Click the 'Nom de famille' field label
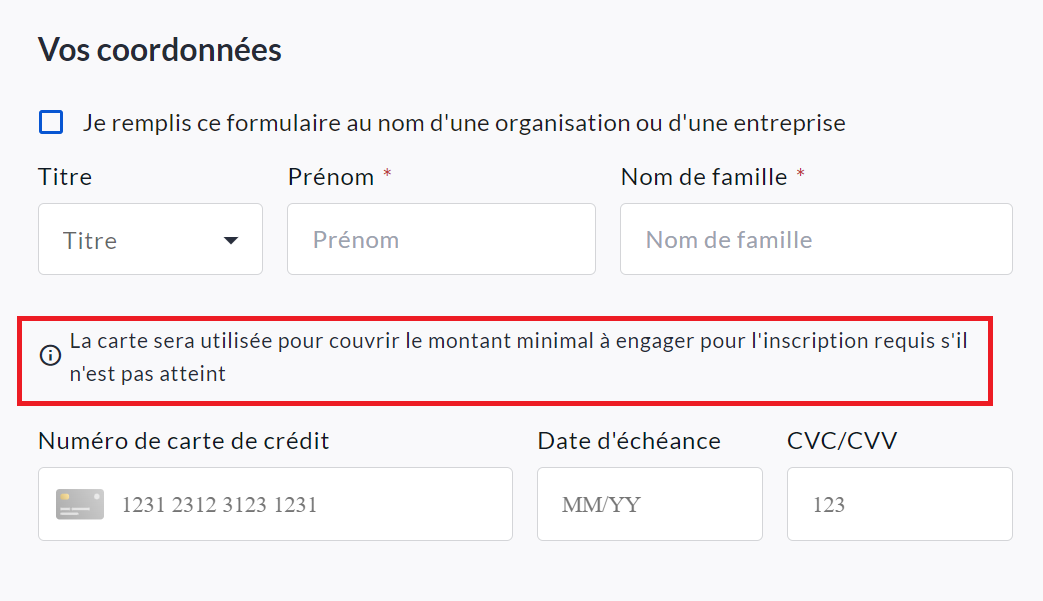 (x=704, y=177)
